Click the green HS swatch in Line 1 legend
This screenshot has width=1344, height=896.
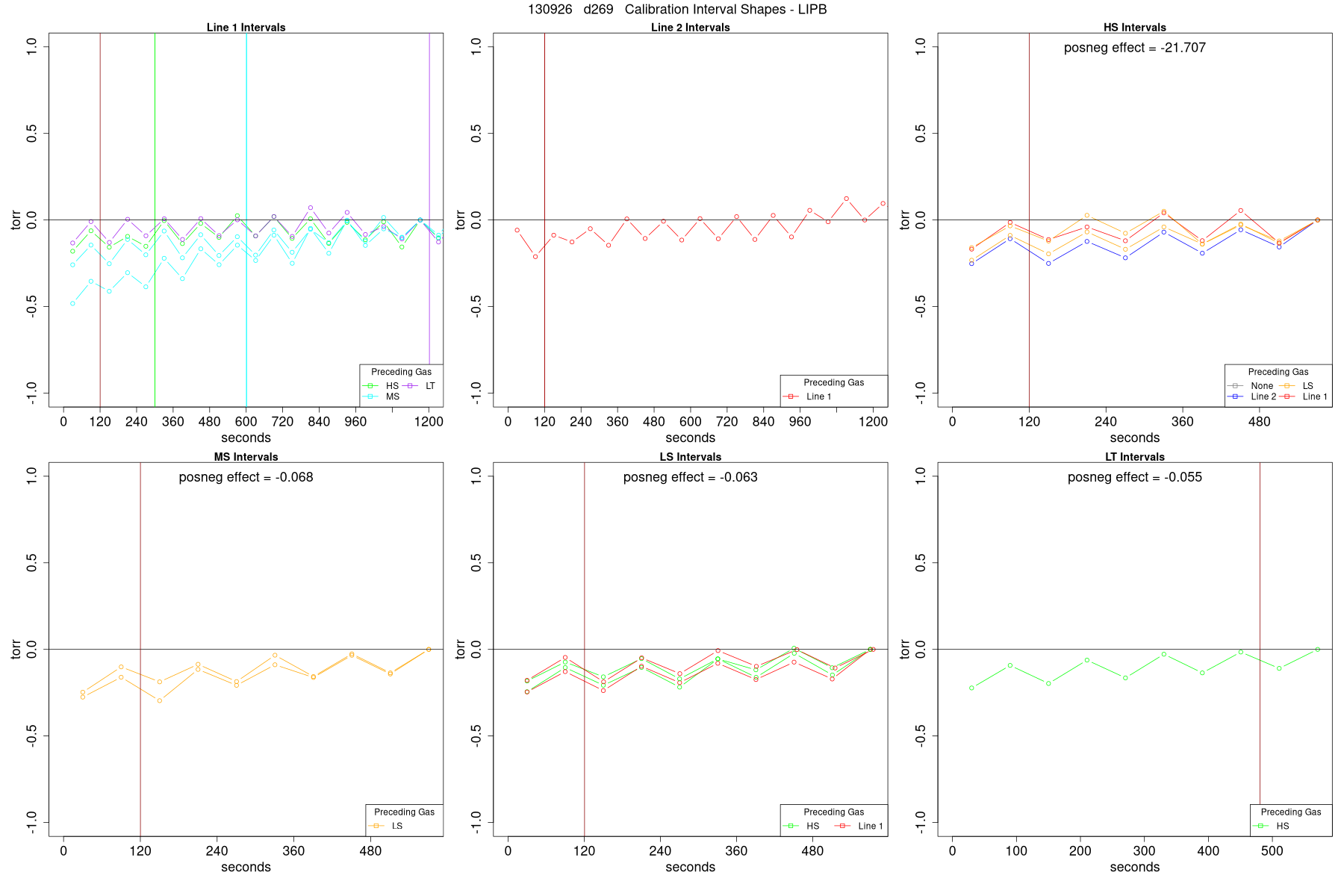371,386
